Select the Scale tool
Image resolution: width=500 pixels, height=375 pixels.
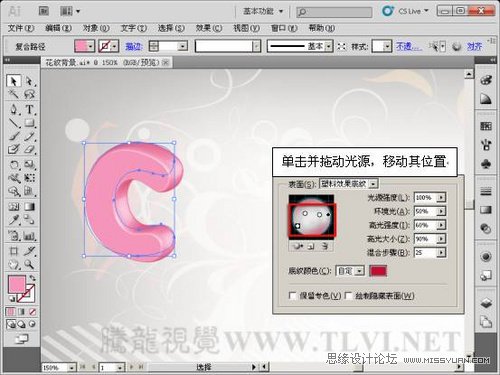(29, 164)
